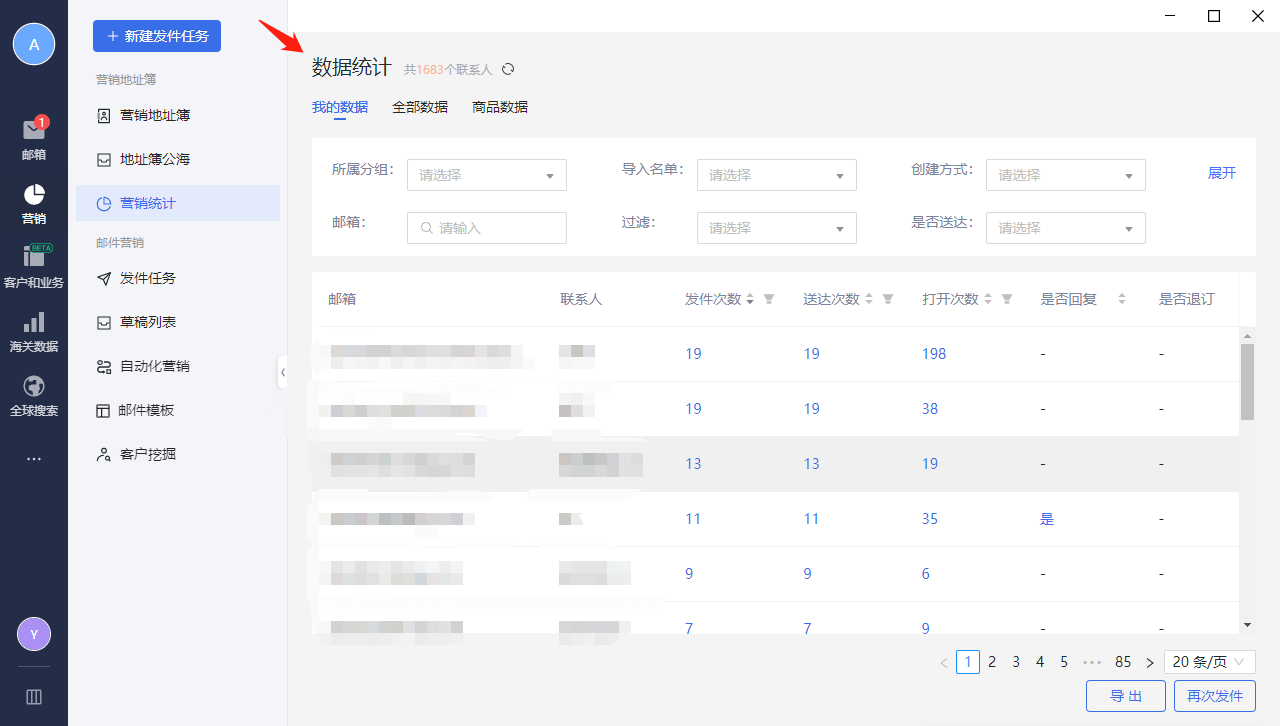This screenshot has height=726, width=1280.
Task: Click the refresh icon beside contact count
Action: click(x=508, y=69)
